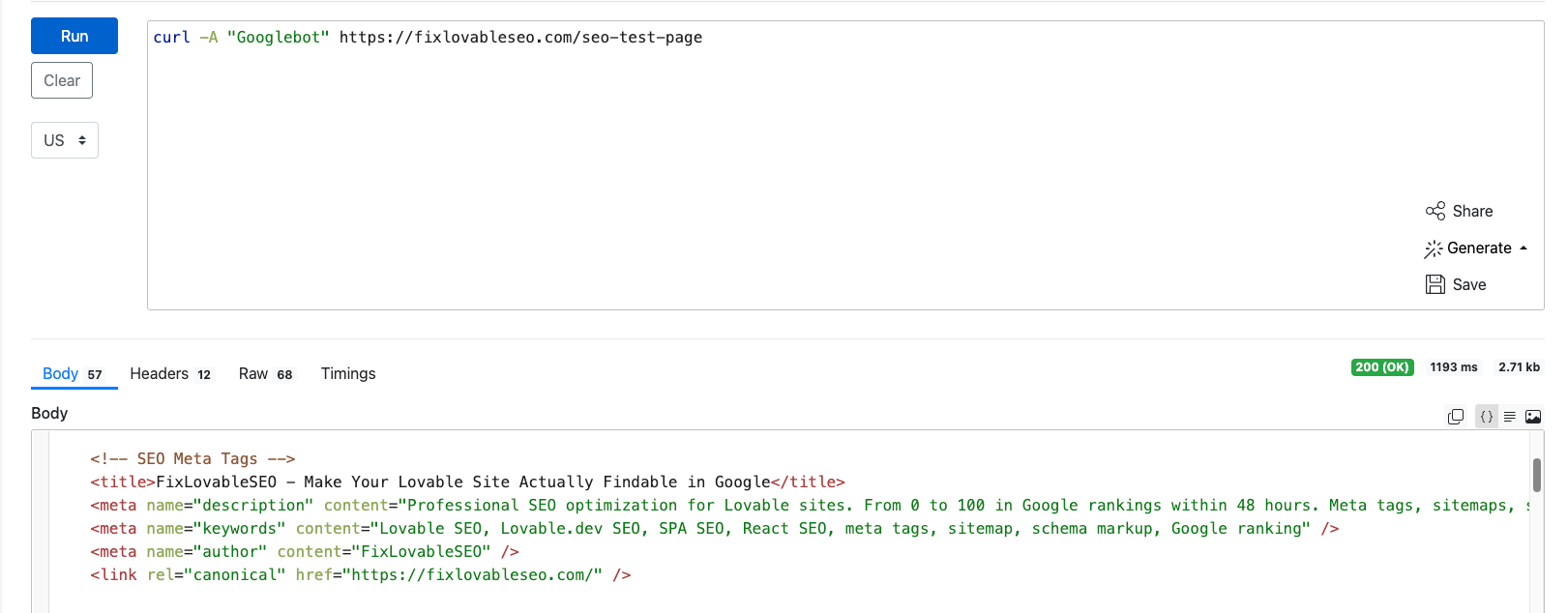Click the Save label
The image size is (1568, 613).
1469,284
